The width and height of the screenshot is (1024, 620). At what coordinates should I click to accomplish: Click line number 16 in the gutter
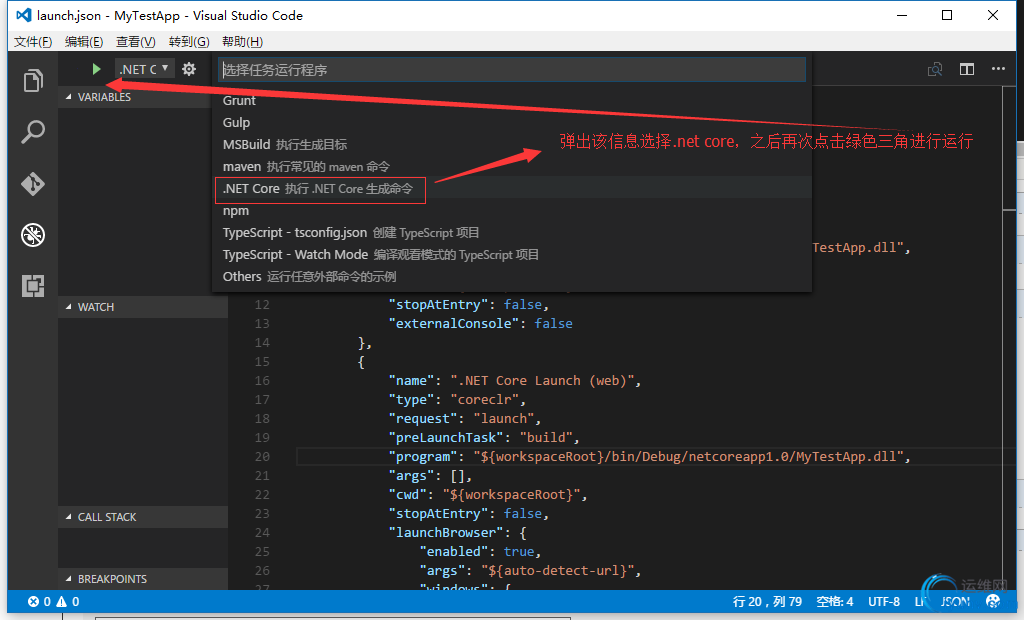(262, 380)
